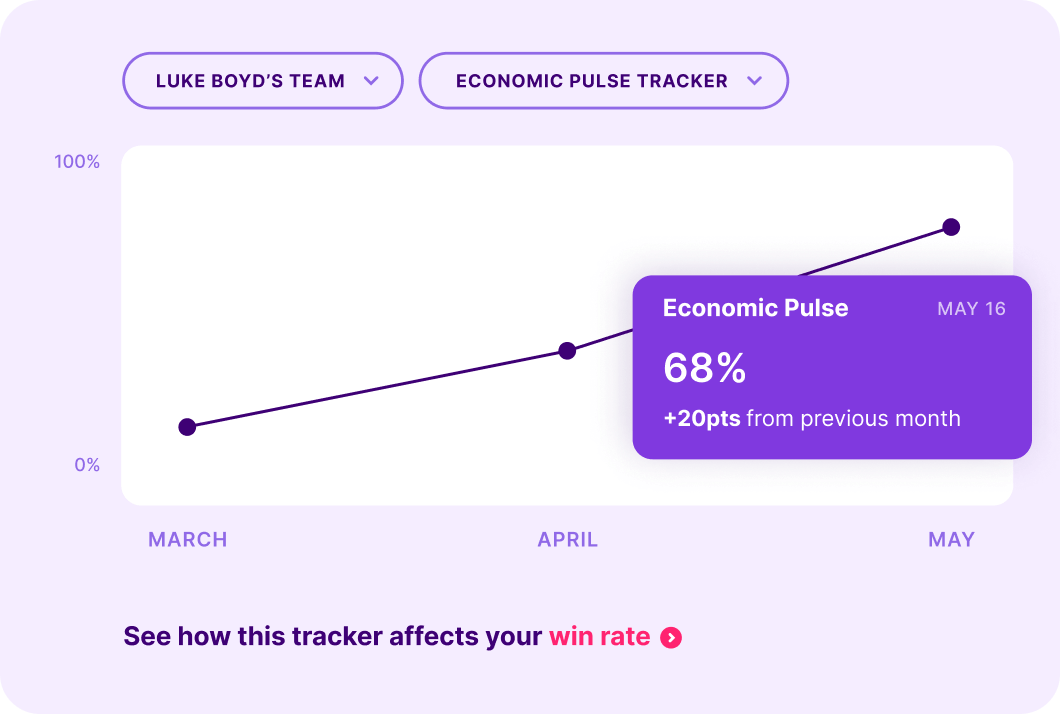Screen dimensions: 1060x714
Task: Click the MAY 16 date in tooltip
Action: pyautogui.click(x=971, y=309)
